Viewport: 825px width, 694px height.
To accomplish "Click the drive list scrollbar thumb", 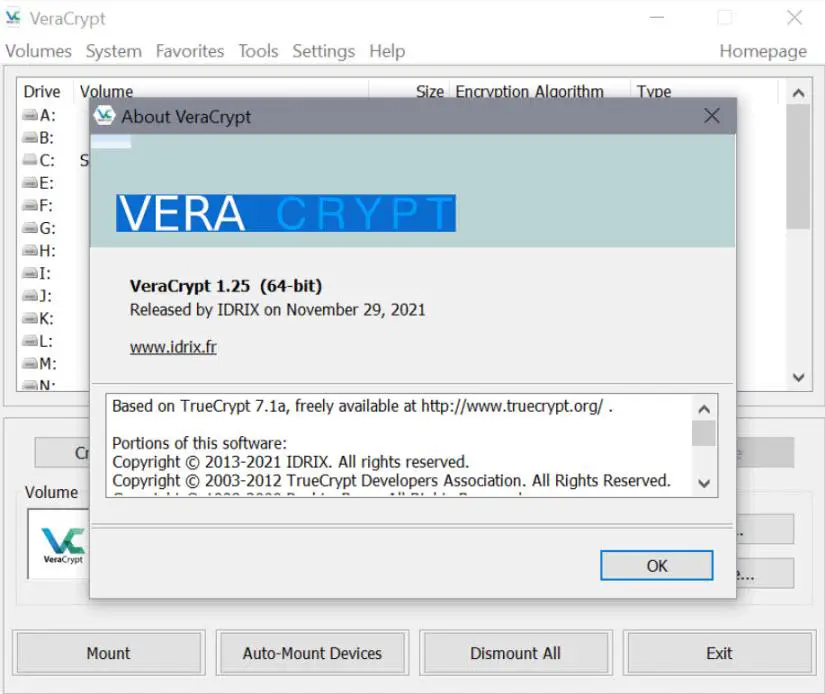I will [798, 166].
